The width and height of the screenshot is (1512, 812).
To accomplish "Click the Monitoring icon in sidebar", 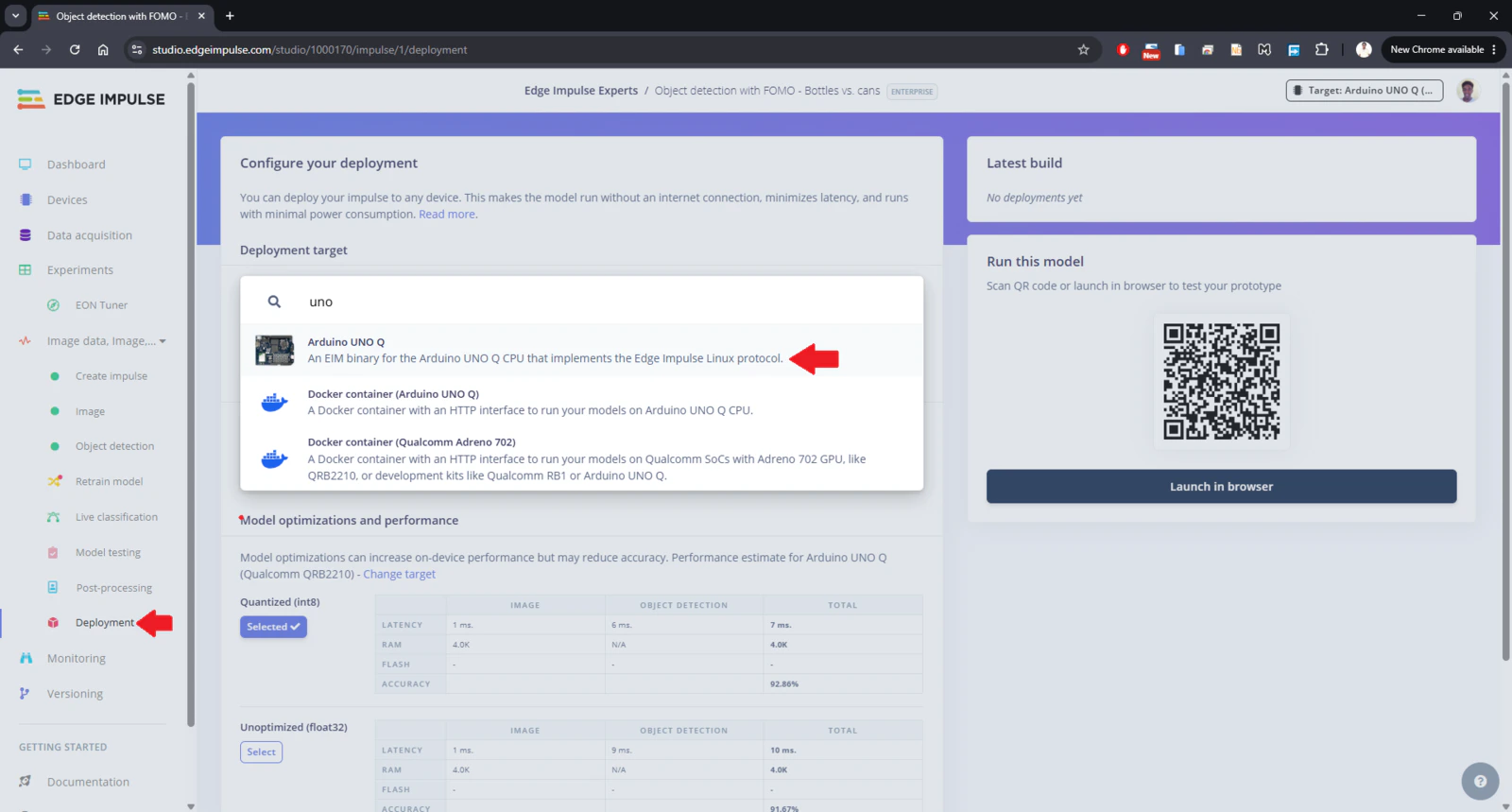I will [26, 658].
